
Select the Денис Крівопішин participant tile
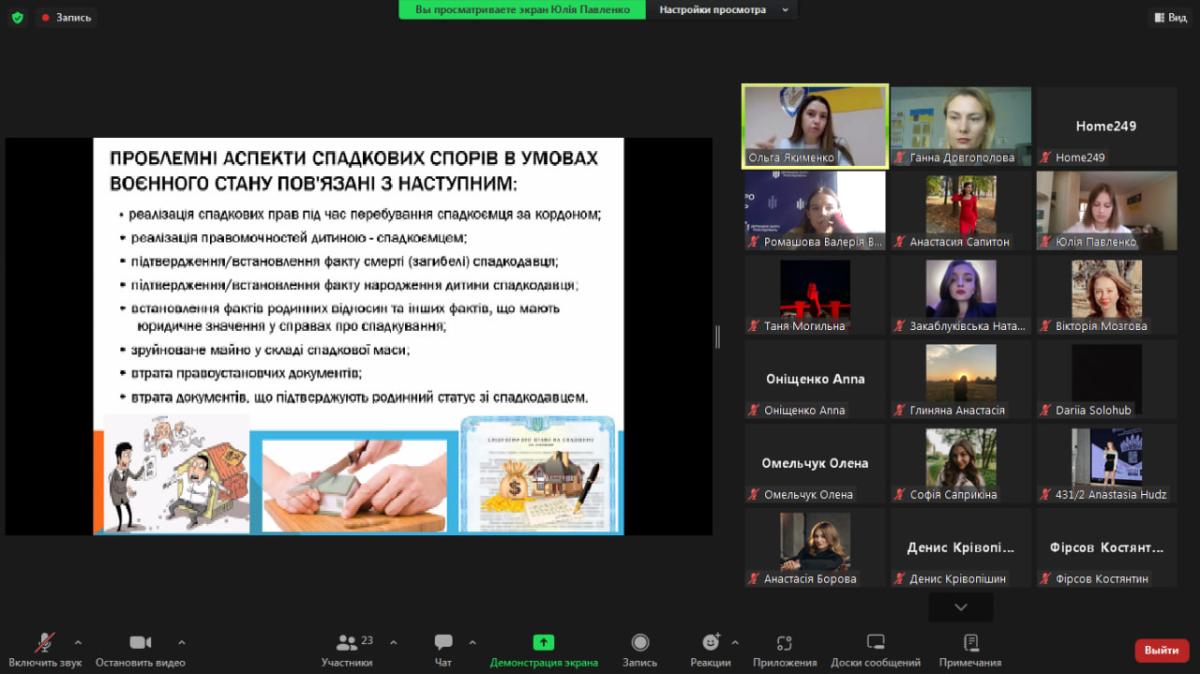coord(961,547)
